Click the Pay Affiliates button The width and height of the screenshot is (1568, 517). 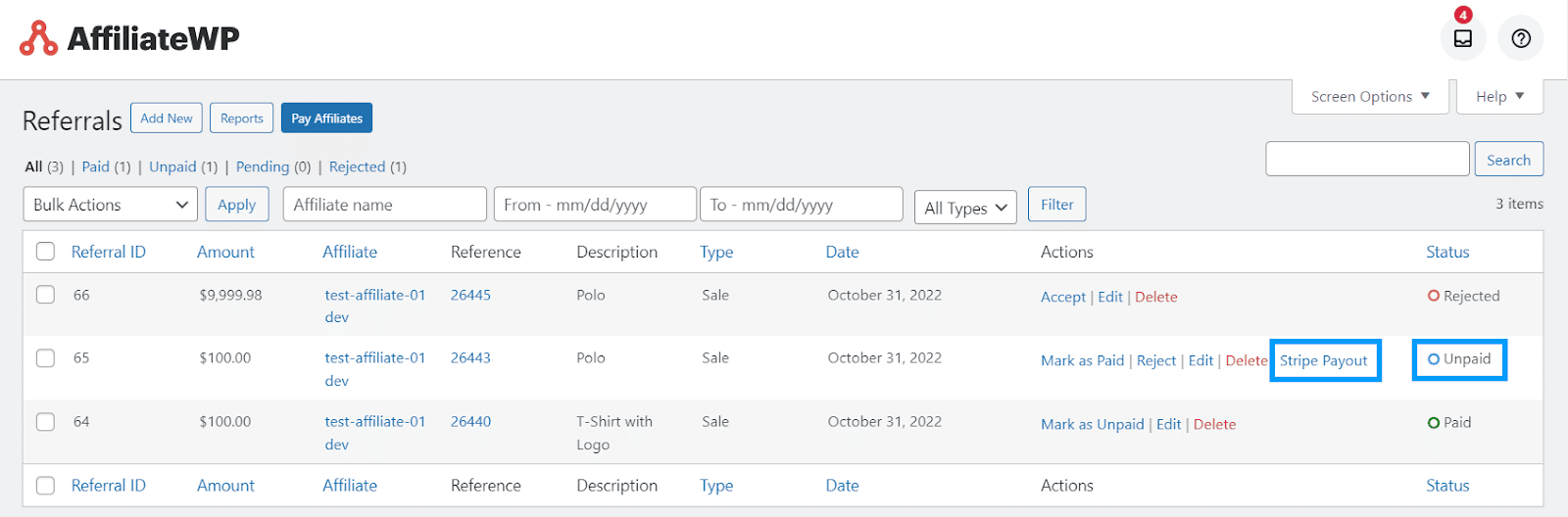point(326,118)
